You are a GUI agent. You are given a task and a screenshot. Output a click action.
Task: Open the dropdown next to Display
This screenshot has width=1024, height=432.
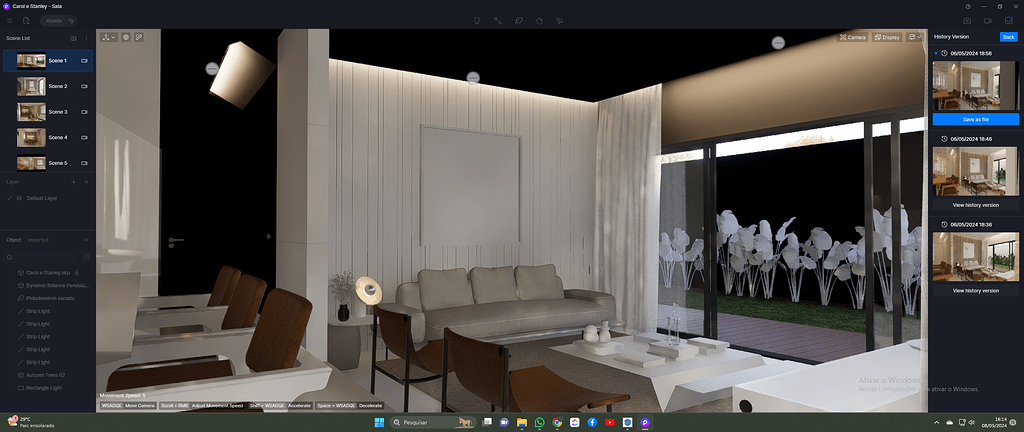pyautogui.click(x=914, y=37)
